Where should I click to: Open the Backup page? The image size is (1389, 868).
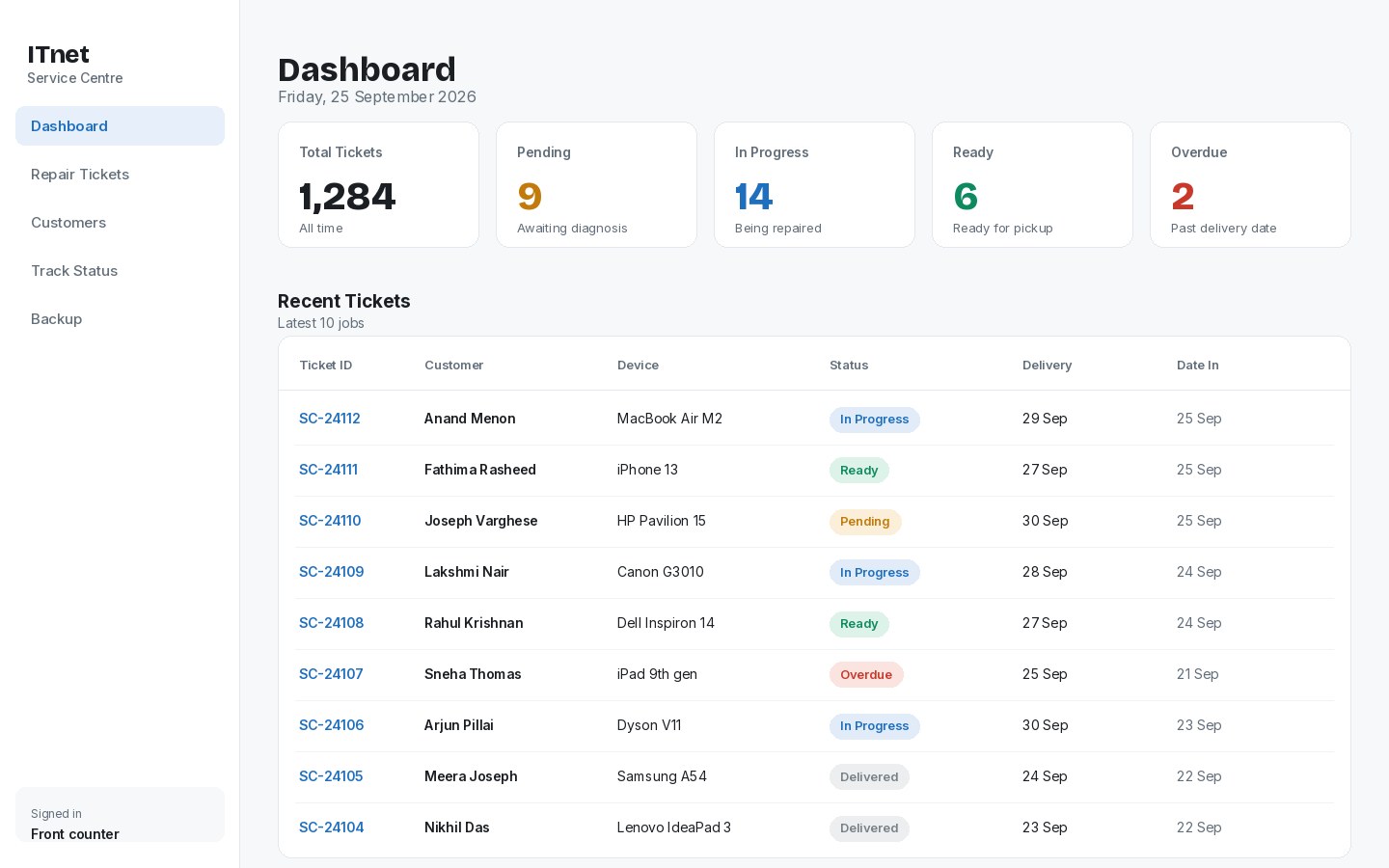point(120,319)
